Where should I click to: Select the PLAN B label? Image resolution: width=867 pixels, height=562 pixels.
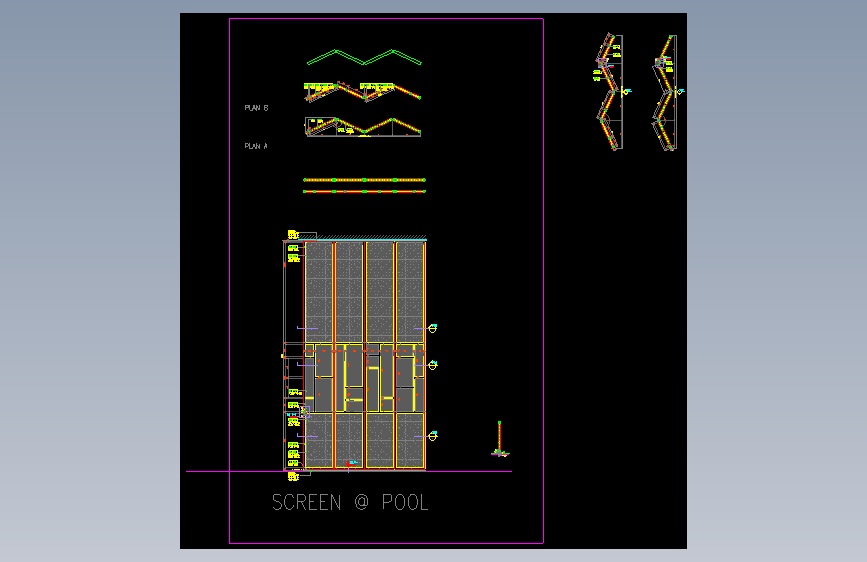(256, 108)
